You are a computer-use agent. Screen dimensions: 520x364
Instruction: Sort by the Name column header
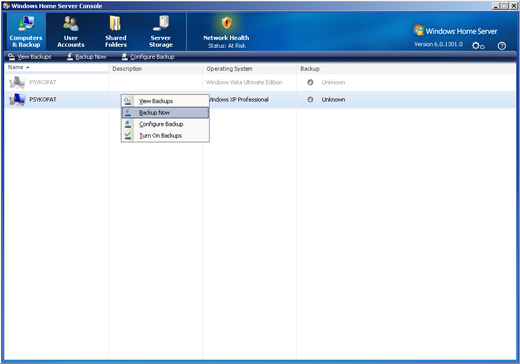click(x=56, y=68)
